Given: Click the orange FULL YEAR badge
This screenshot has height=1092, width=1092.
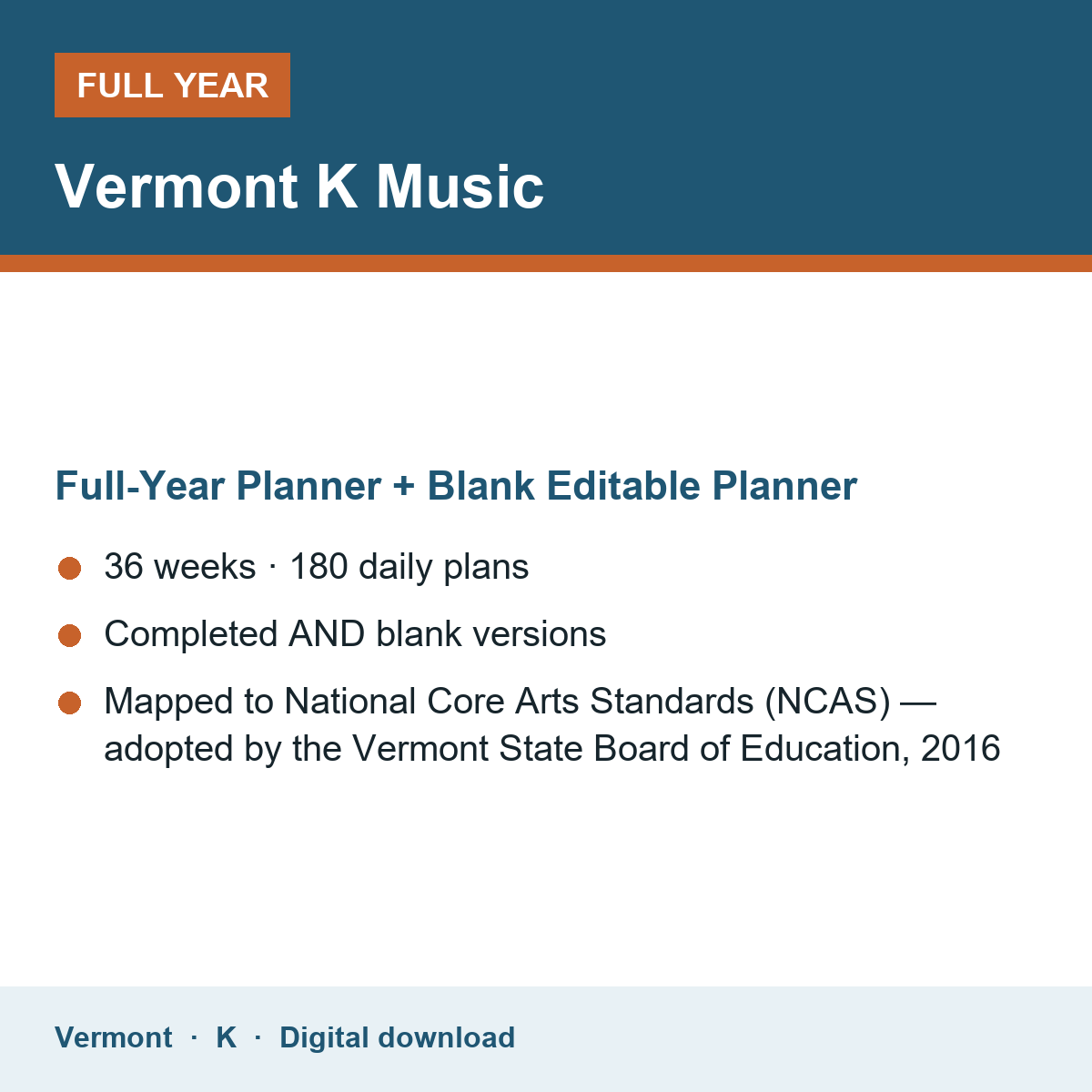Looking at the screenshot, I should 172,86.
